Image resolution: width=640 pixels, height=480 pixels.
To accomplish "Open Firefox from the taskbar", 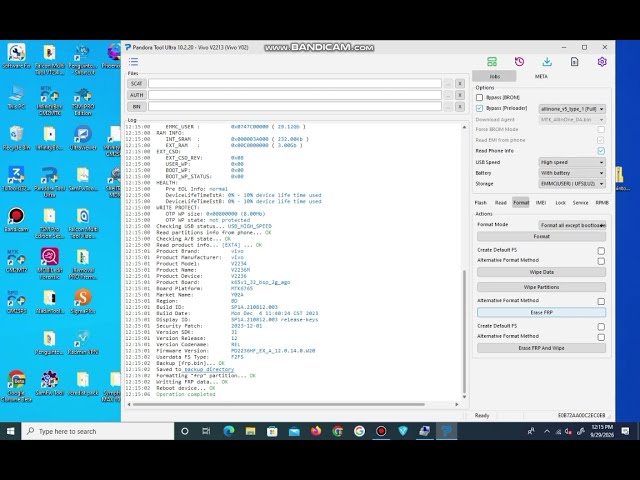I will tap(316, 431).
